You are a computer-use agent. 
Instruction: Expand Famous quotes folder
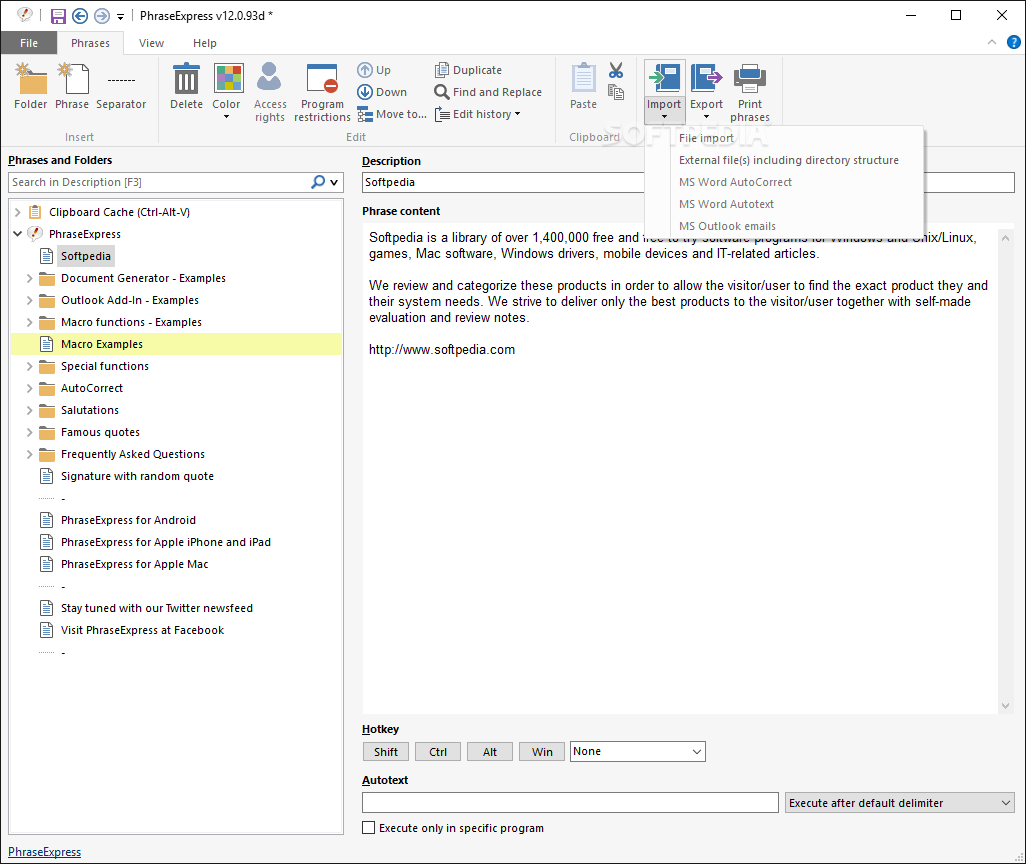pyautogui.click(x=29, y=432)
